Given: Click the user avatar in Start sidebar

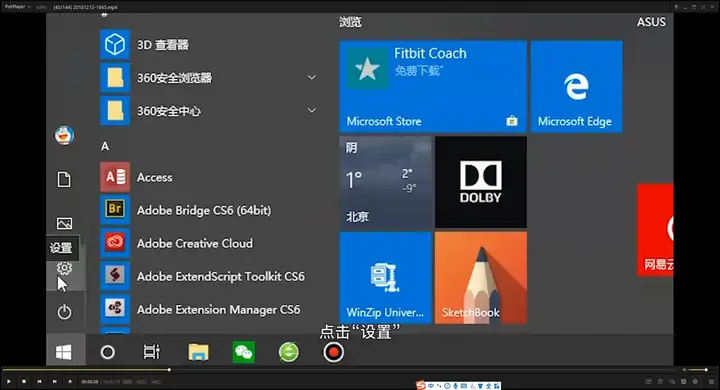Looking at the screenshot, I should (x=64, y=135).
